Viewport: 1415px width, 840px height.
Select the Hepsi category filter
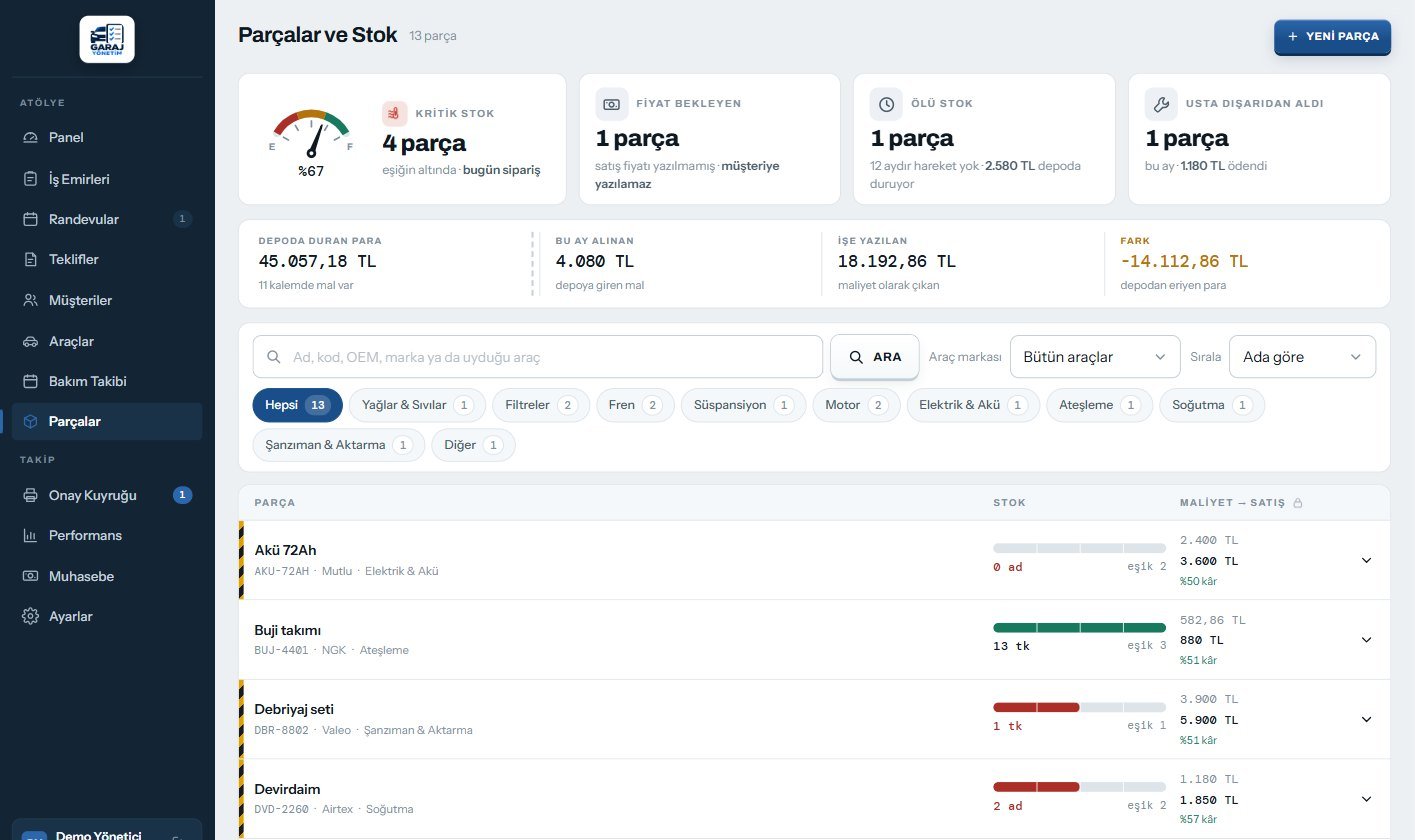[298, 405]
